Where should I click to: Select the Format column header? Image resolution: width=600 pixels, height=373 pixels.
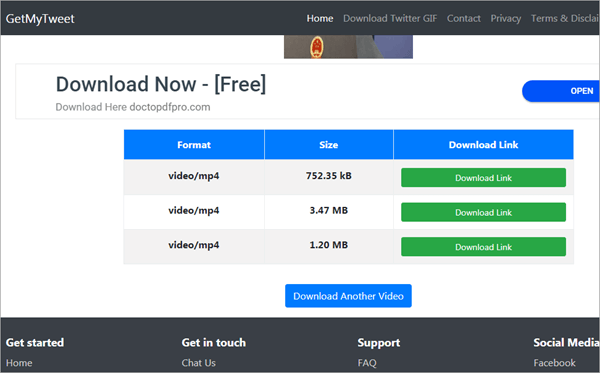194,145
